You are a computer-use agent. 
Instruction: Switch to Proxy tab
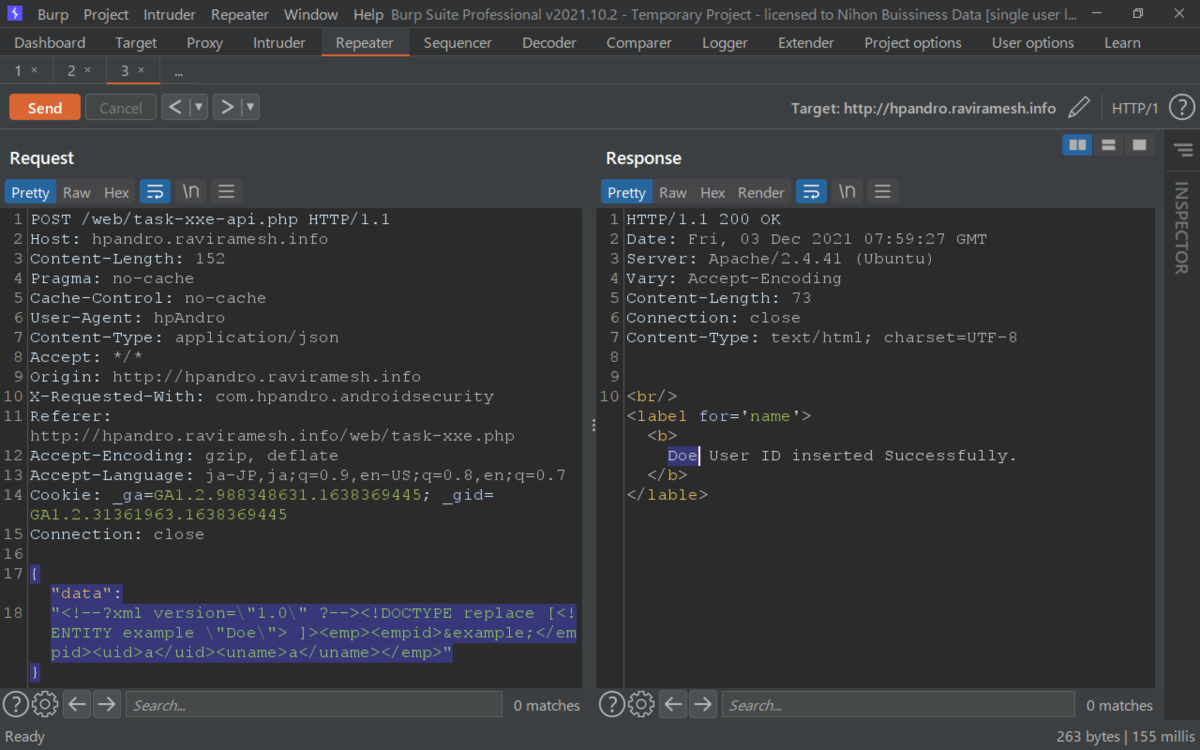coord(205,43)
